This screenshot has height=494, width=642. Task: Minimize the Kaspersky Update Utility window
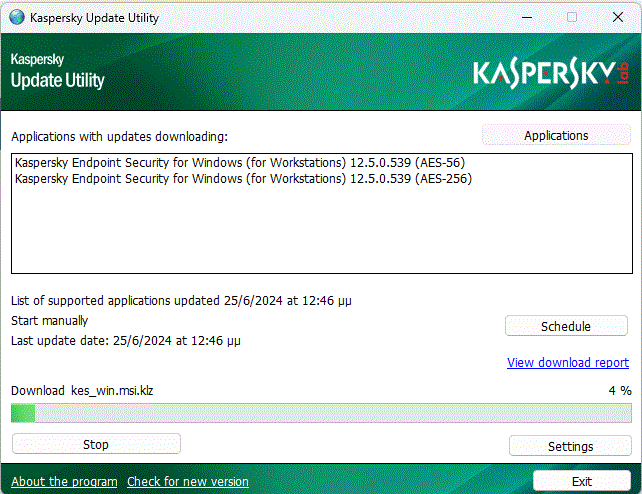pos(527,17)
